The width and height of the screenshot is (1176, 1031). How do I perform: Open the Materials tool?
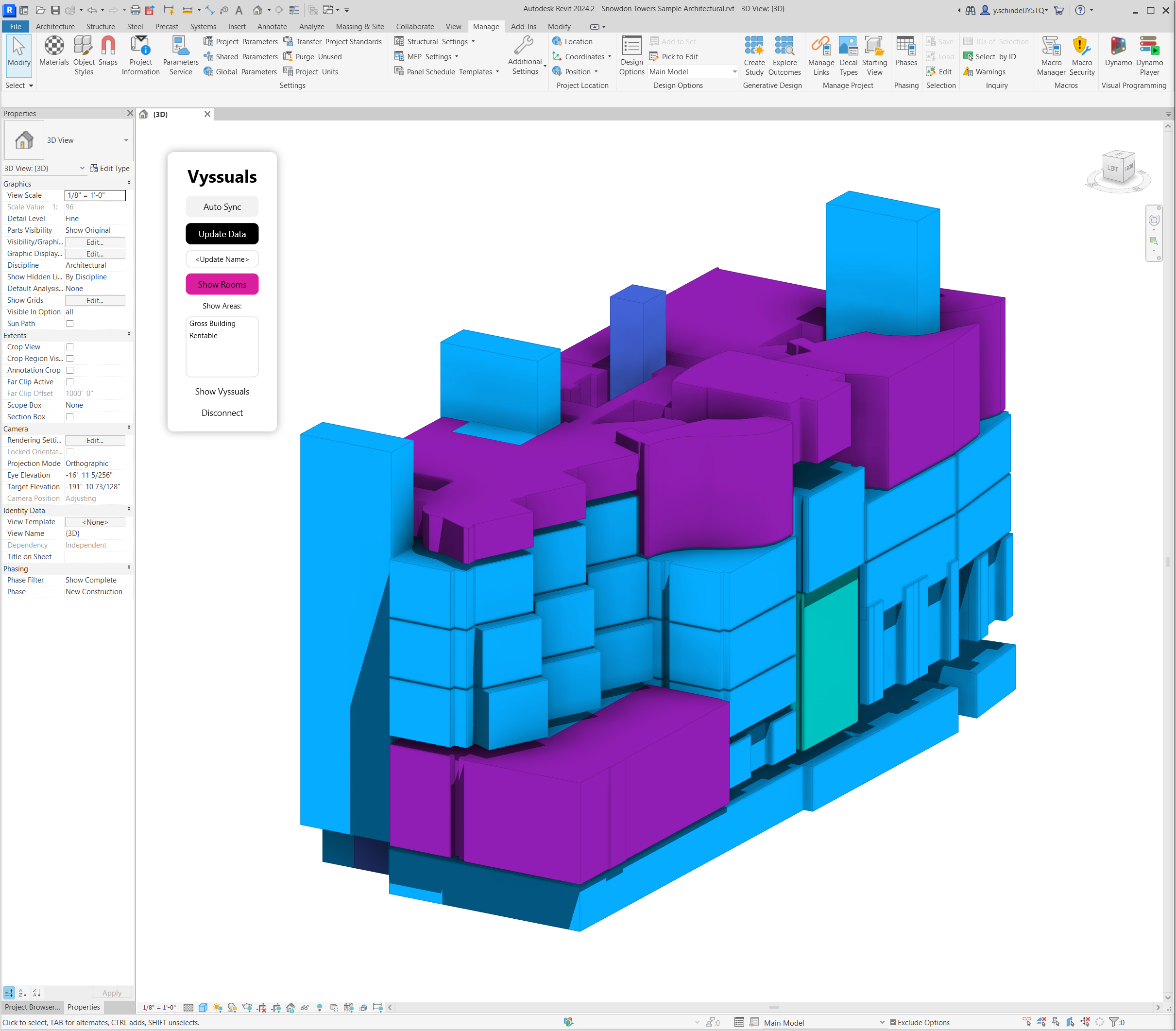(54, 51)
